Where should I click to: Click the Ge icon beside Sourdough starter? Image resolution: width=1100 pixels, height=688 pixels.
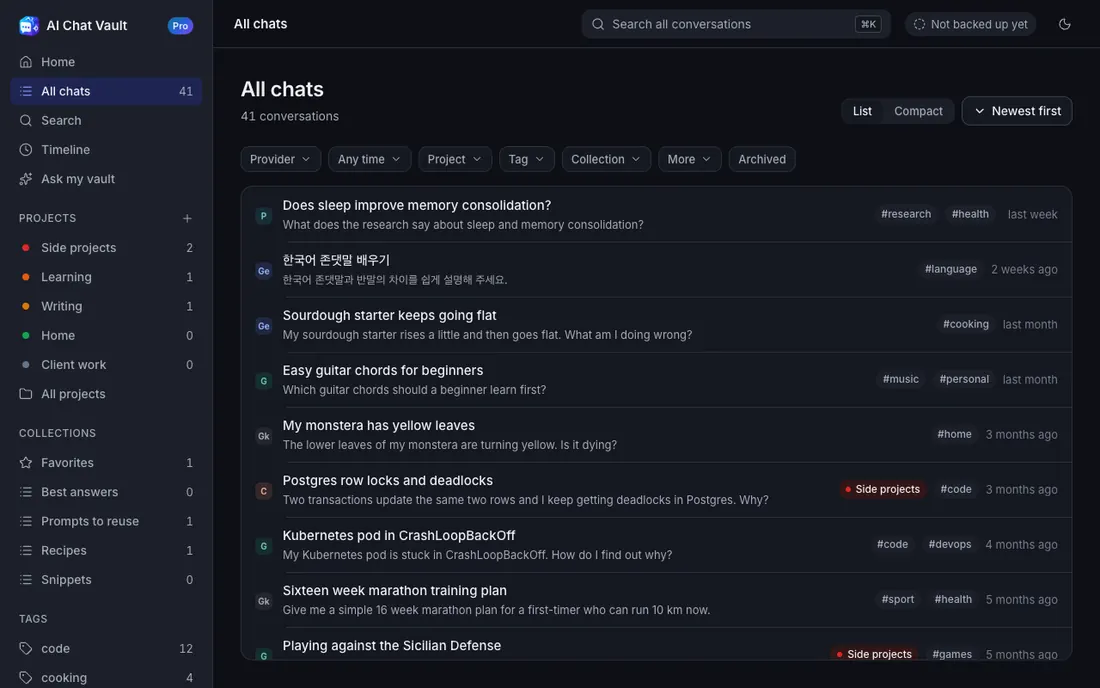coord(264,325)
